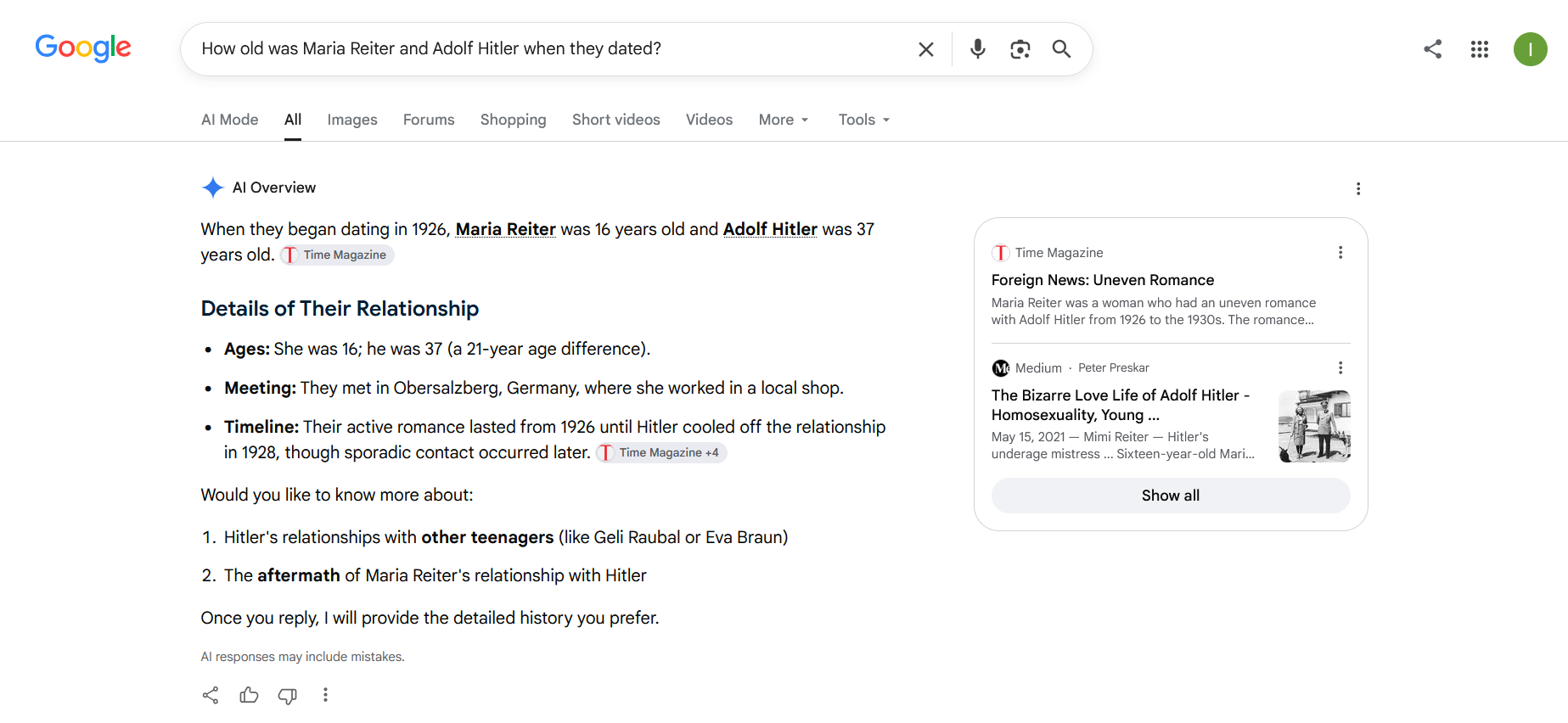Click the Medium source favicon
Viewport: 1568px width, 723px height.
1001,368
